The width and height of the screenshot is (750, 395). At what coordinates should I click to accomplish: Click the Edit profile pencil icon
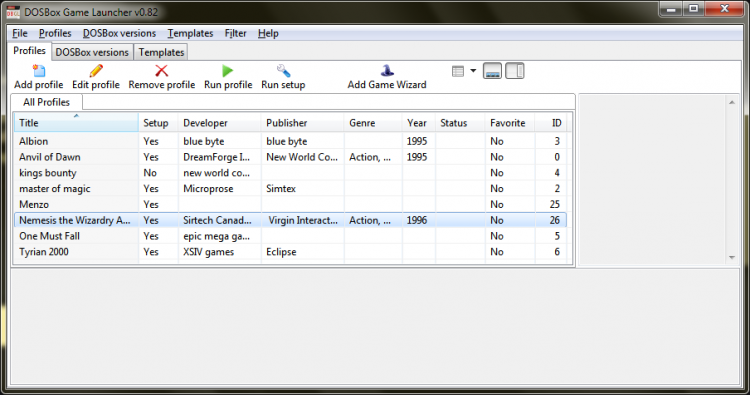(x=96, y=71)
